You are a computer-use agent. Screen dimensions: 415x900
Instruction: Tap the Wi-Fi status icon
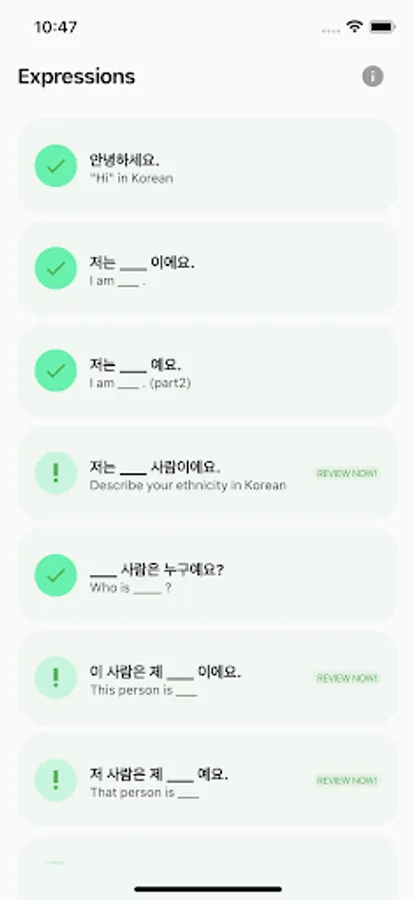point(355,26)
